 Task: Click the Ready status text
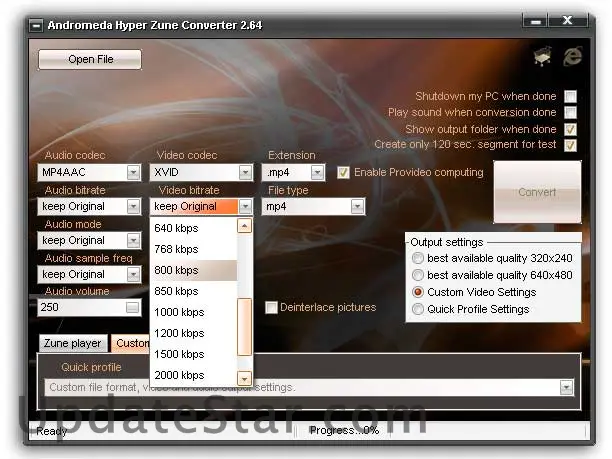click(x=52, y=431)
